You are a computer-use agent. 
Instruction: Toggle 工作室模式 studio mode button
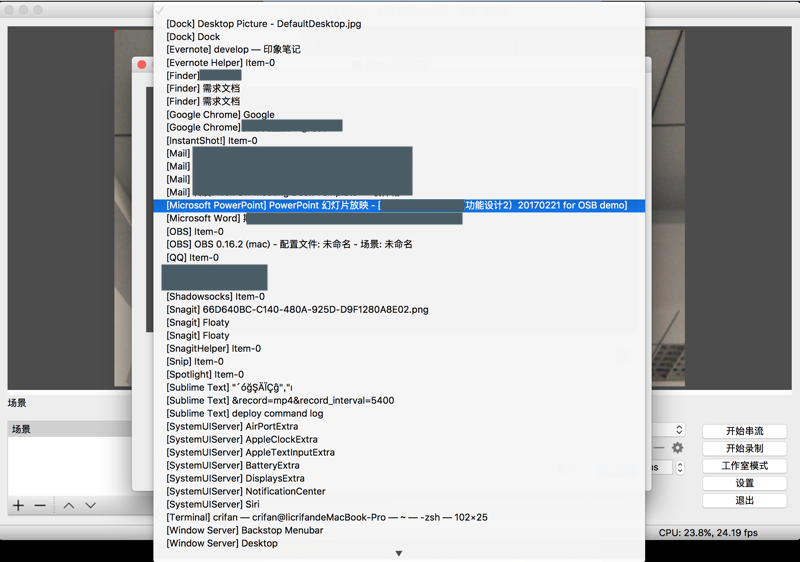pyautogui.click(x=744, y=466)
